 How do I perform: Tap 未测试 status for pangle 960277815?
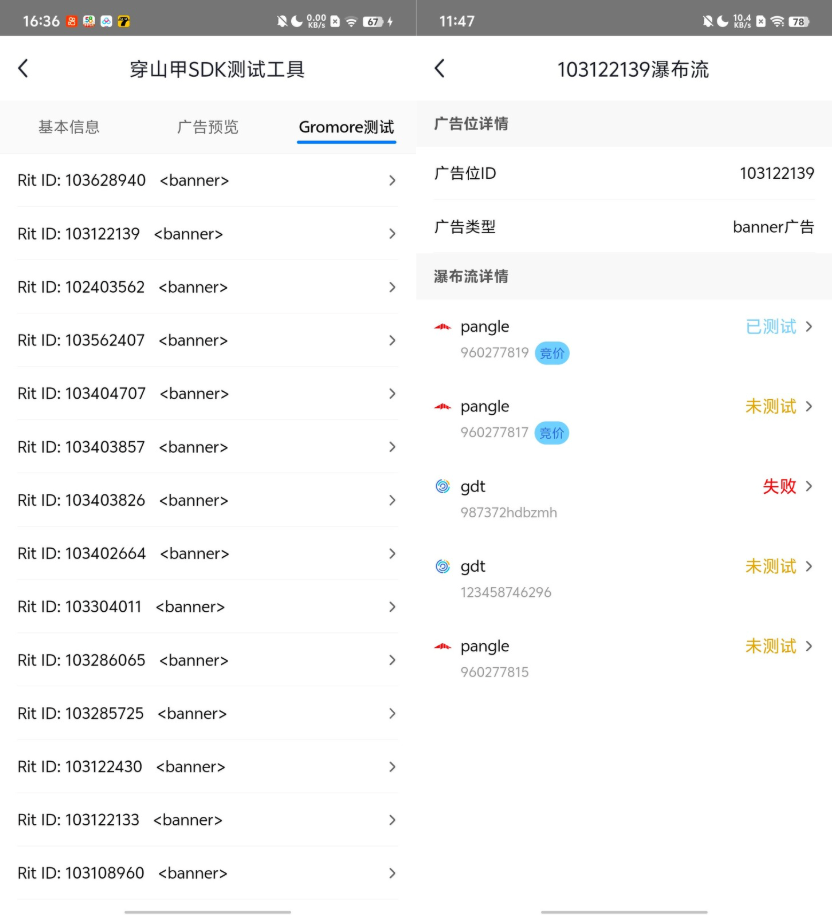coord(770,647)
